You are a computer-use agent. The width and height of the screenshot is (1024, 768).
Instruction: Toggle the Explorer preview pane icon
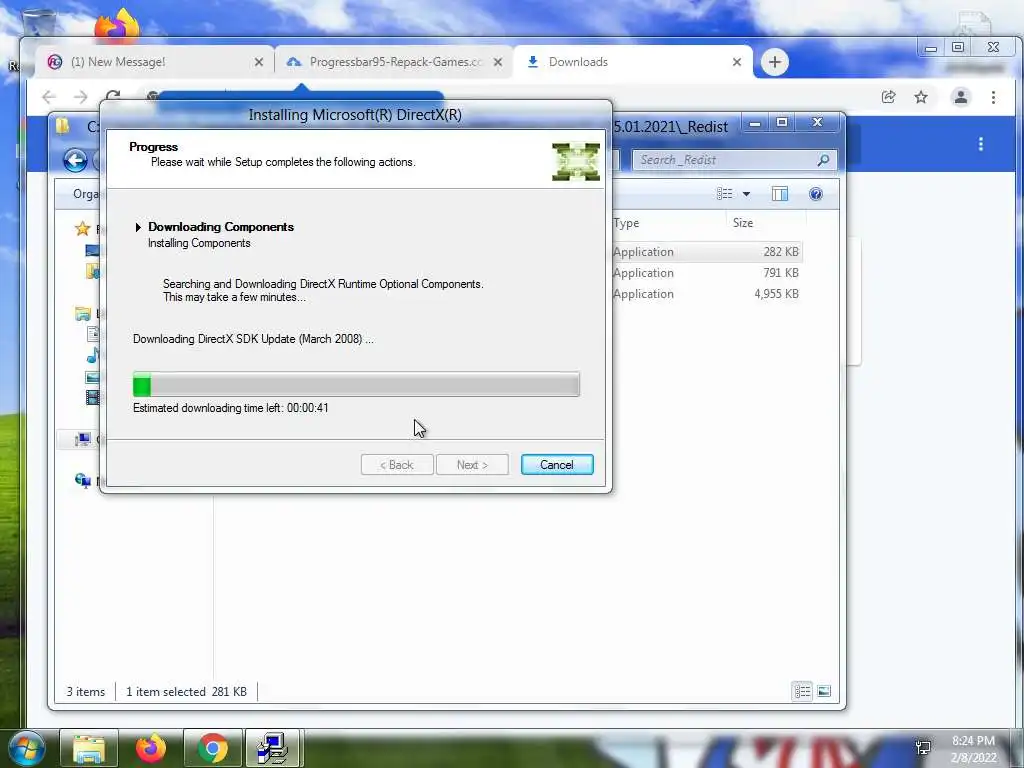780,194
